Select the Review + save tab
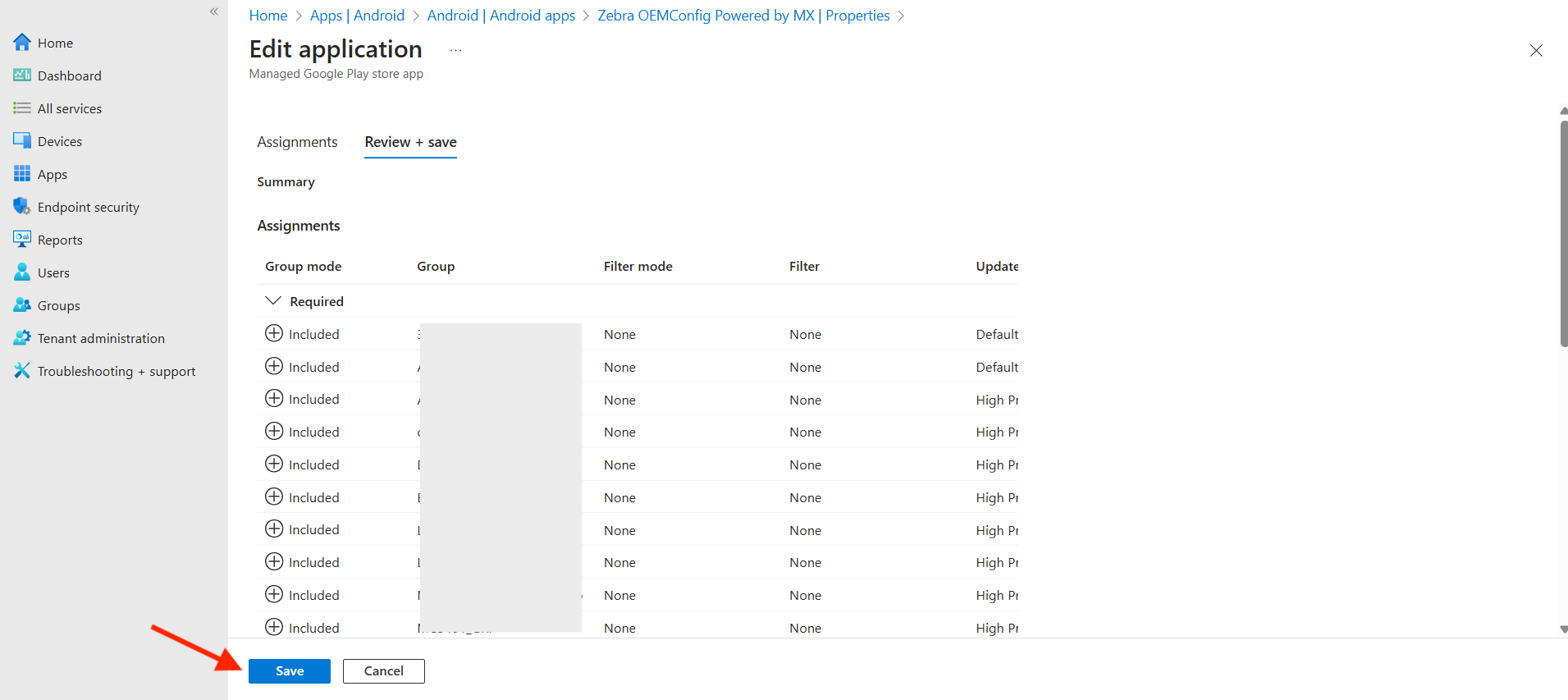Image resolution: width=1568 pixels, height=700 pixels. coord(410,142)
